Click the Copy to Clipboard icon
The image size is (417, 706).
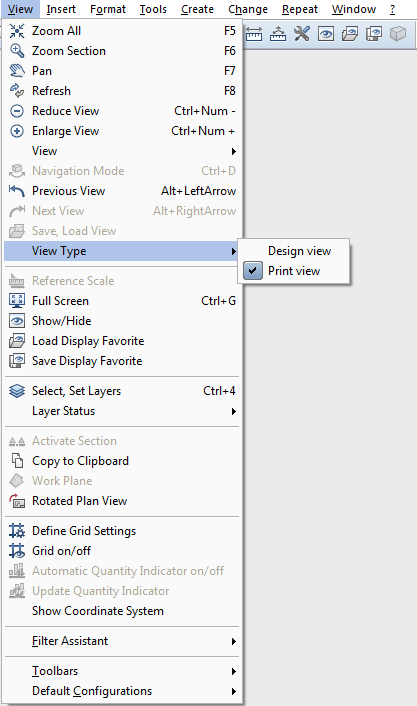(x=17, y=461)
